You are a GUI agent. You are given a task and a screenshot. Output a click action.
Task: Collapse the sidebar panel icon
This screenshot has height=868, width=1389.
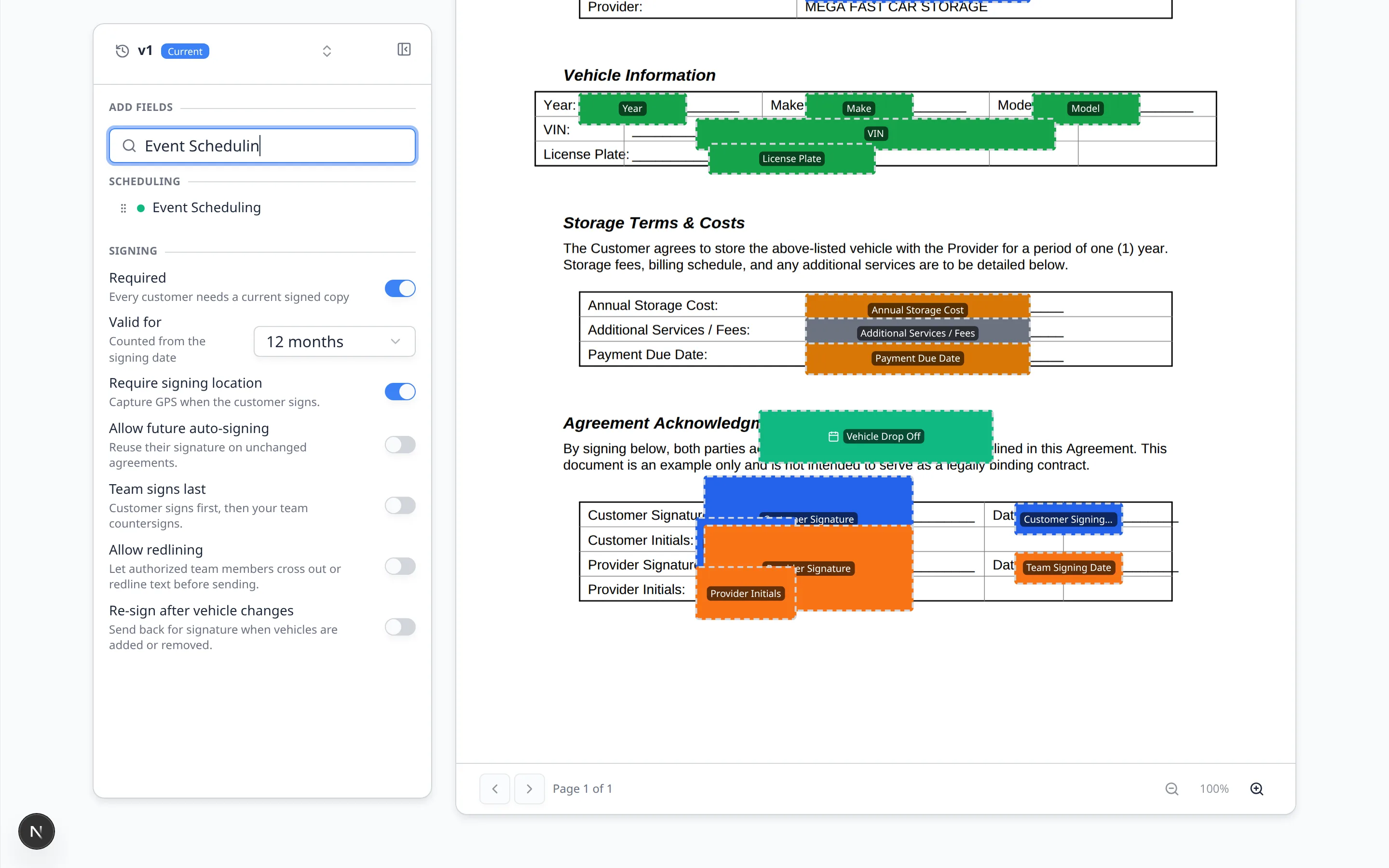pyautogui.click(x=404, y=49)
